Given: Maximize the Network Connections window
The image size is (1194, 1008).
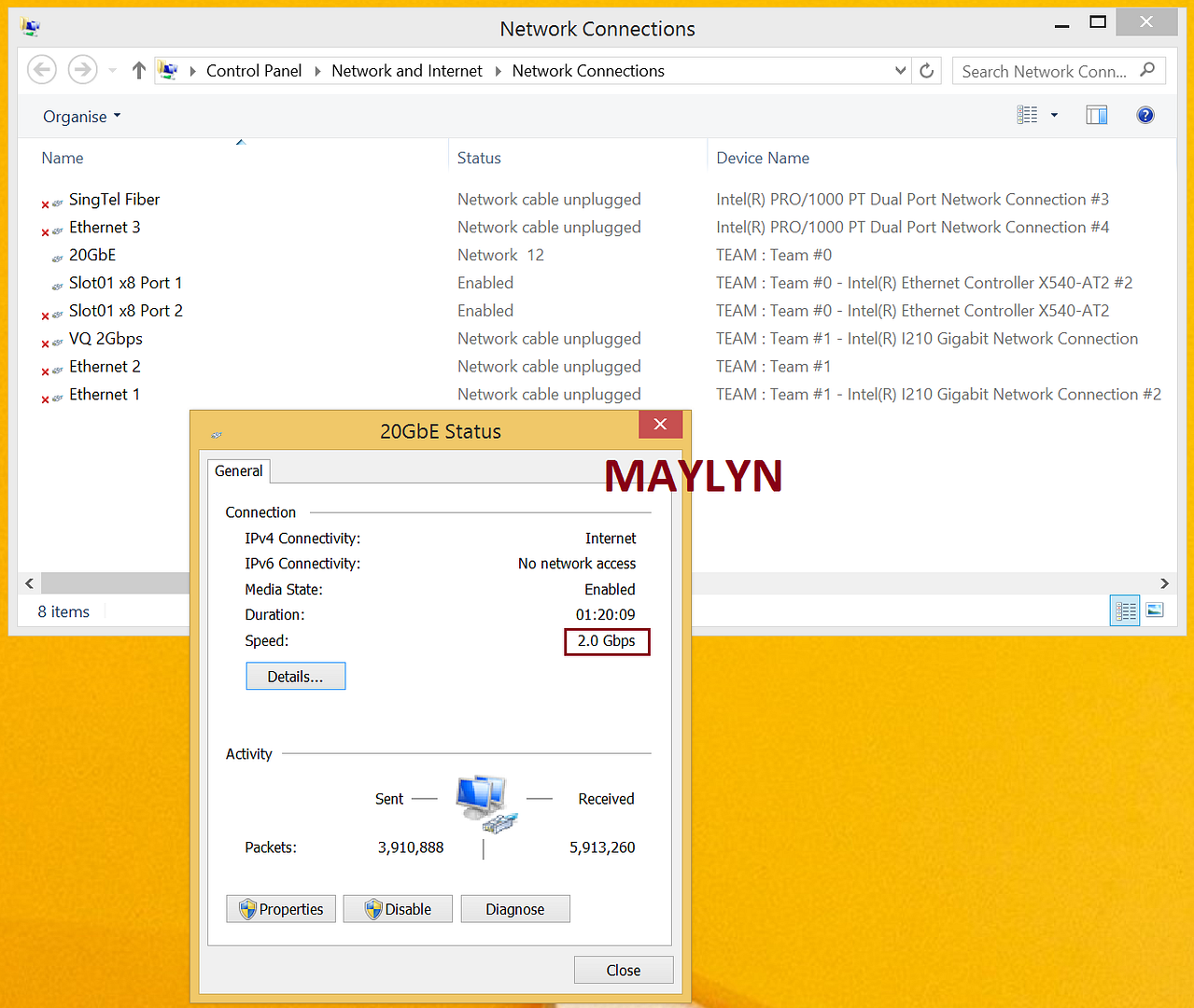Looking at the screenshot, I should pos(1098,22).
